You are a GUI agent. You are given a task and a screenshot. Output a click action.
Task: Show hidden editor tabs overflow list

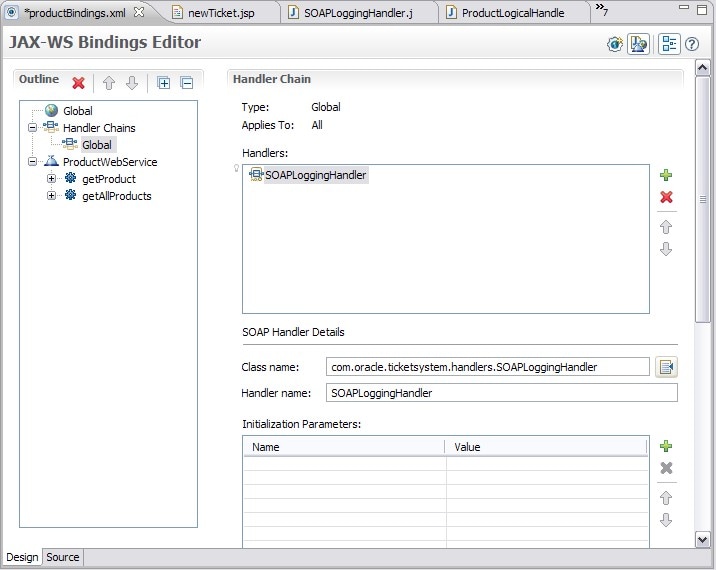602,9
